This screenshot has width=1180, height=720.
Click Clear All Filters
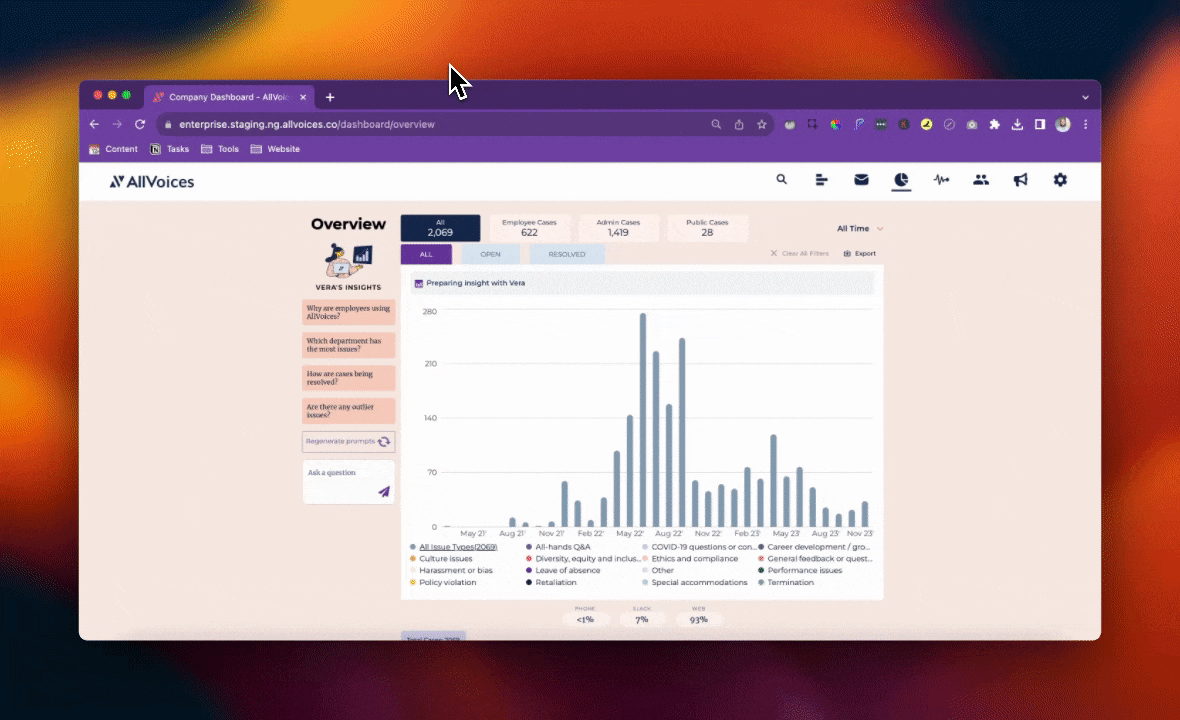pyautogui.click(x=799, y=254)
